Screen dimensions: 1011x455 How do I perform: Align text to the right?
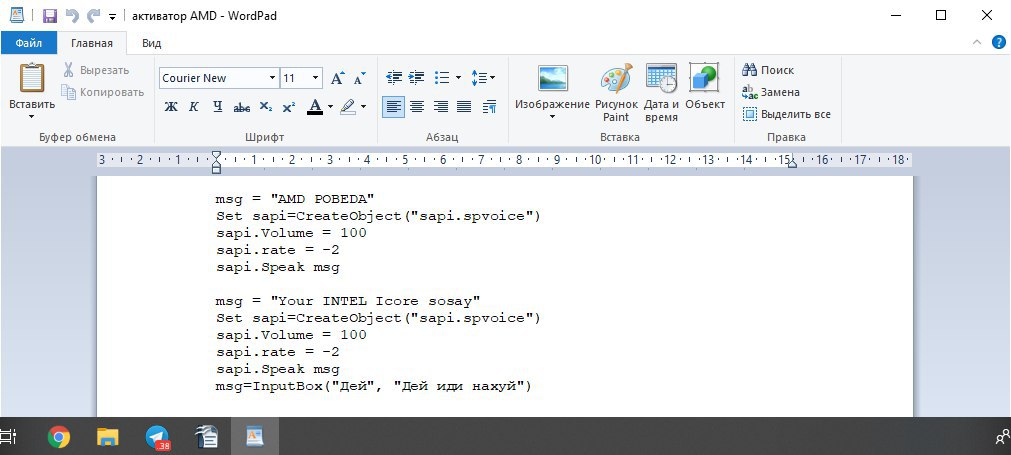tap(440, 106)
